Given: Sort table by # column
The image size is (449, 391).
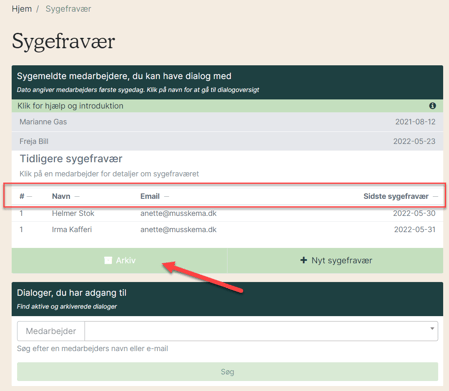Looking at the screenshot, I should [25, 196].
